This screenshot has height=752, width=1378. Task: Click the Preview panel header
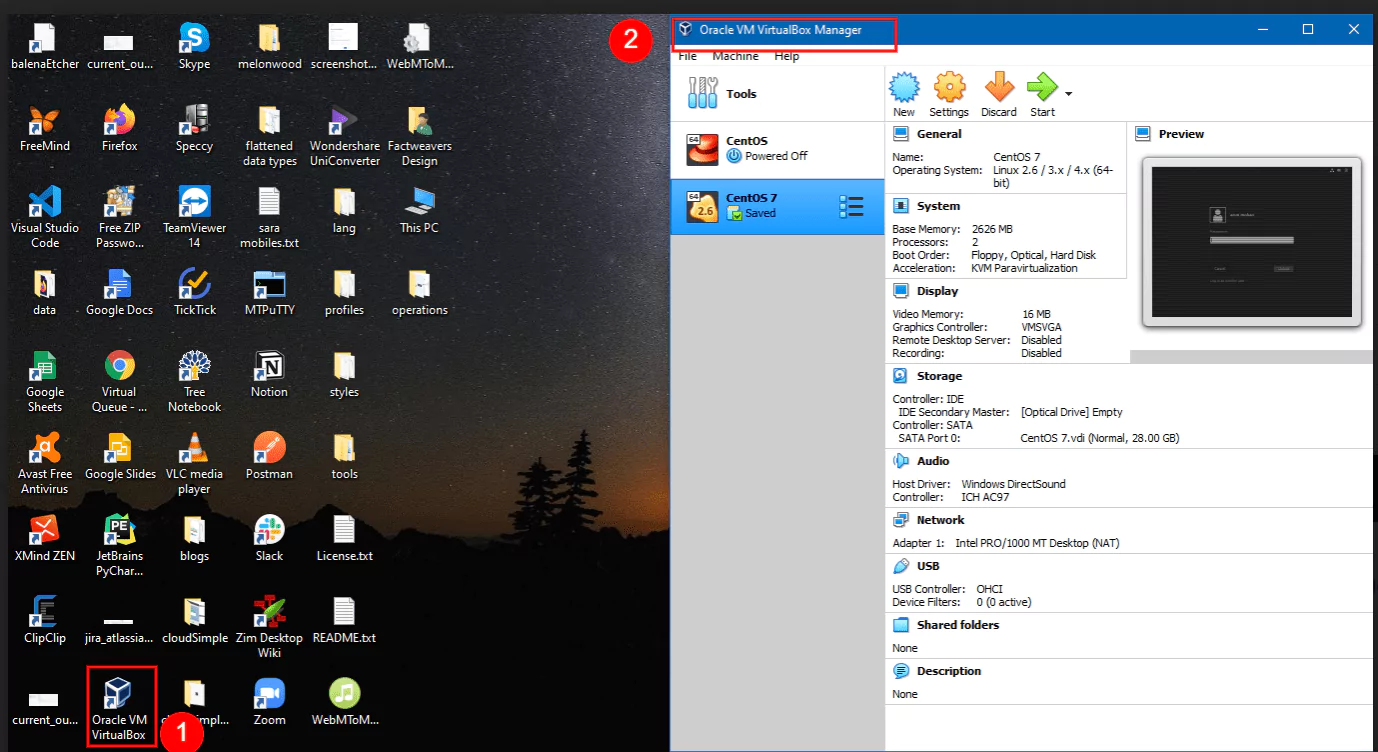point(1181,134)
